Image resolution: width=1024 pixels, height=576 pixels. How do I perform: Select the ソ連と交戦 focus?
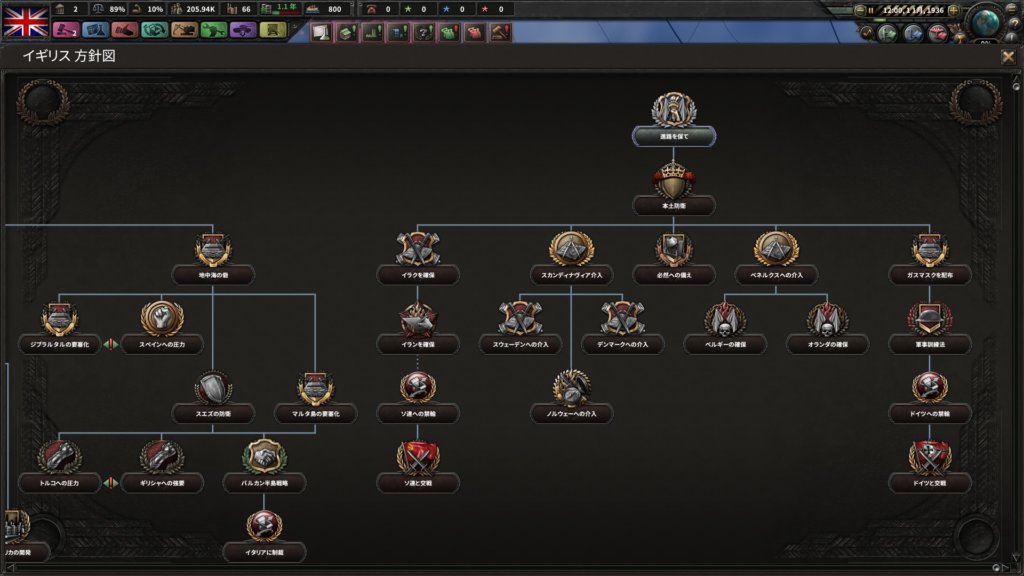[418, 466]
